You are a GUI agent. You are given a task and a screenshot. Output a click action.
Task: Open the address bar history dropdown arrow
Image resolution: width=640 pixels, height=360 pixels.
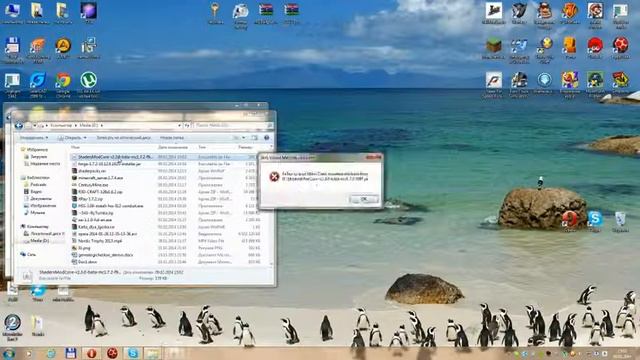click(179, 125)
